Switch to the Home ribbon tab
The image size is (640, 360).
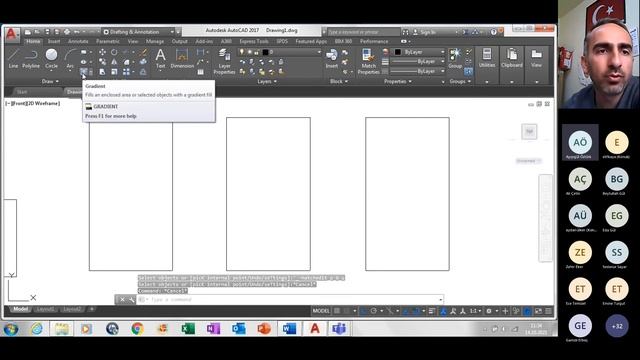coord(33,41)
